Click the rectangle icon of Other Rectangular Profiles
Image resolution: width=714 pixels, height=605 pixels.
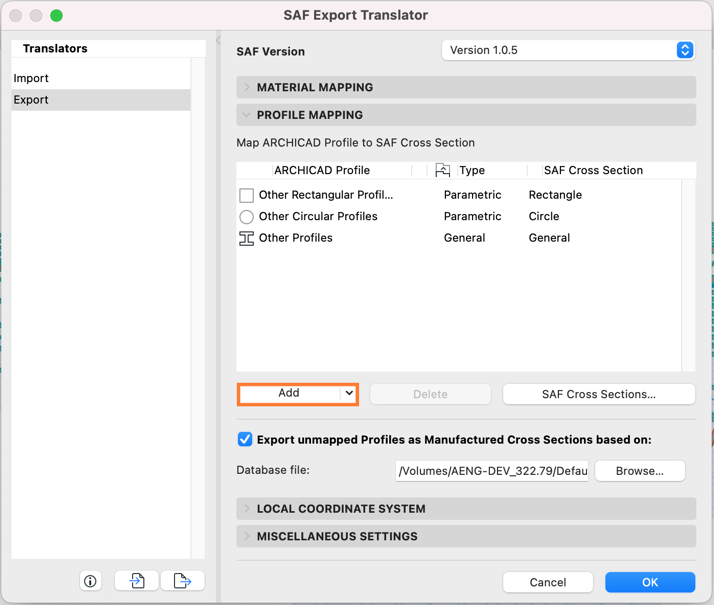click(x=246, y=195)
